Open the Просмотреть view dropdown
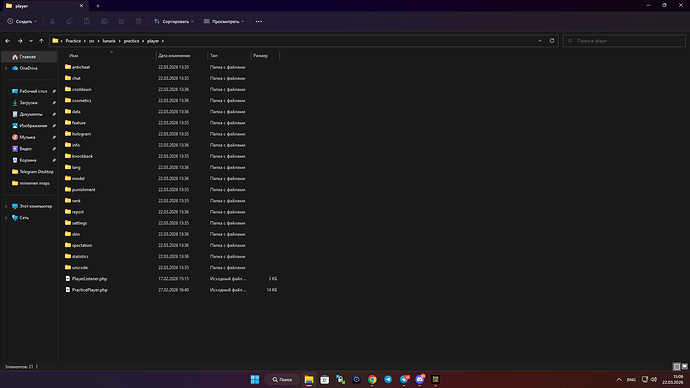Image resolution: width=690 pixels, height=388 pixels. pos(224,21)
